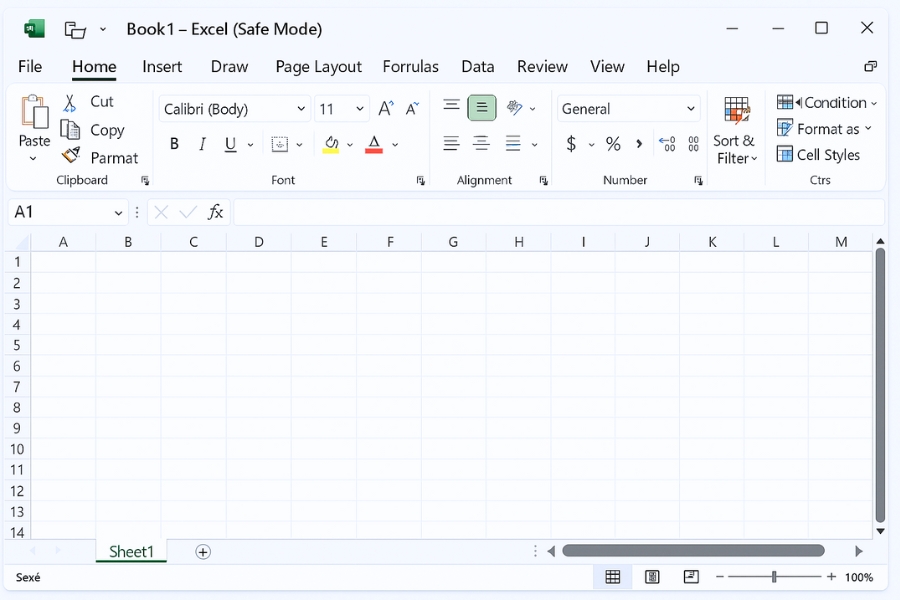Apply Percent Style from the Number group

pyautogui.click(x=613, y=144)
